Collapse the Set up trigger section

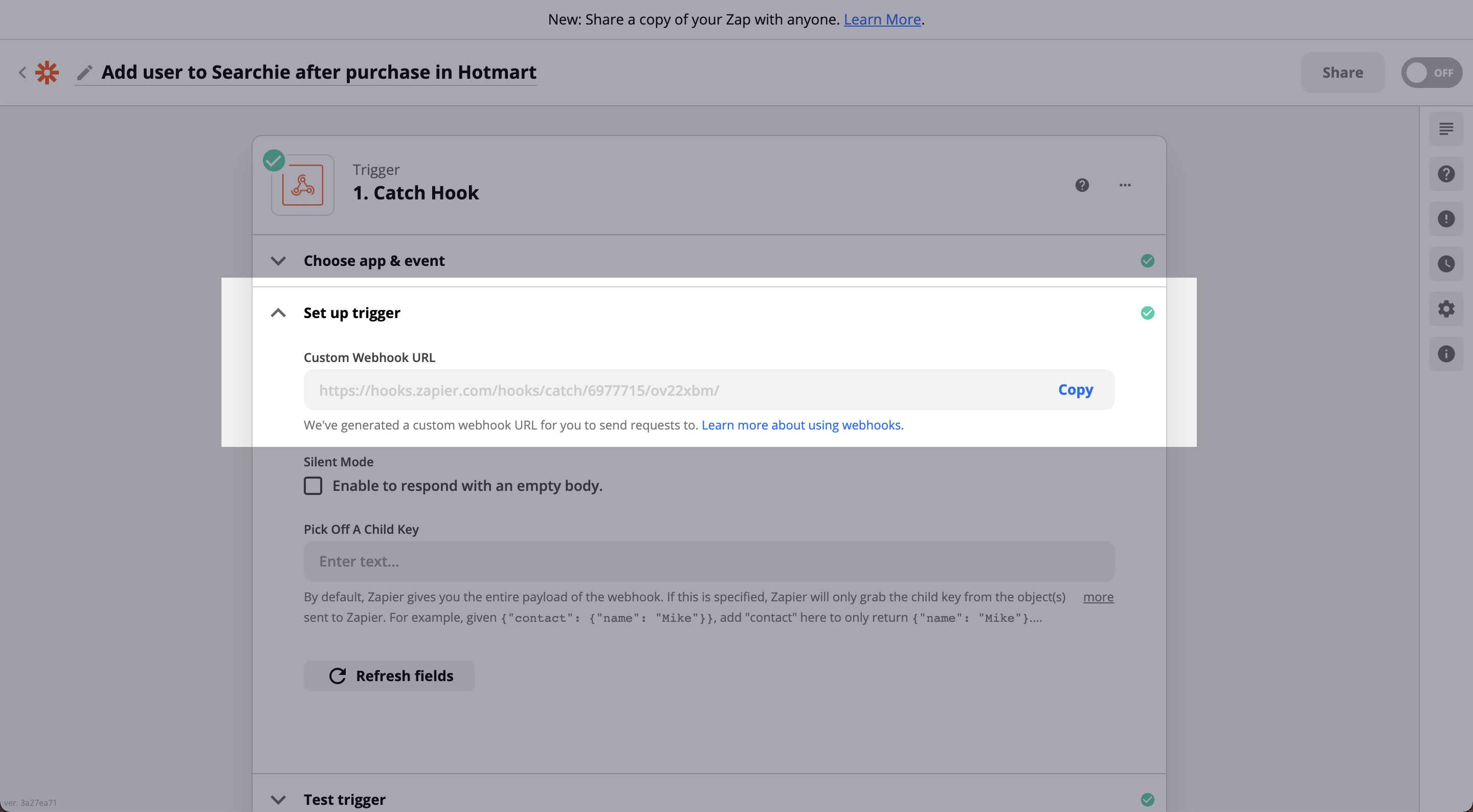pyautogui.click(x=278, y=313)
